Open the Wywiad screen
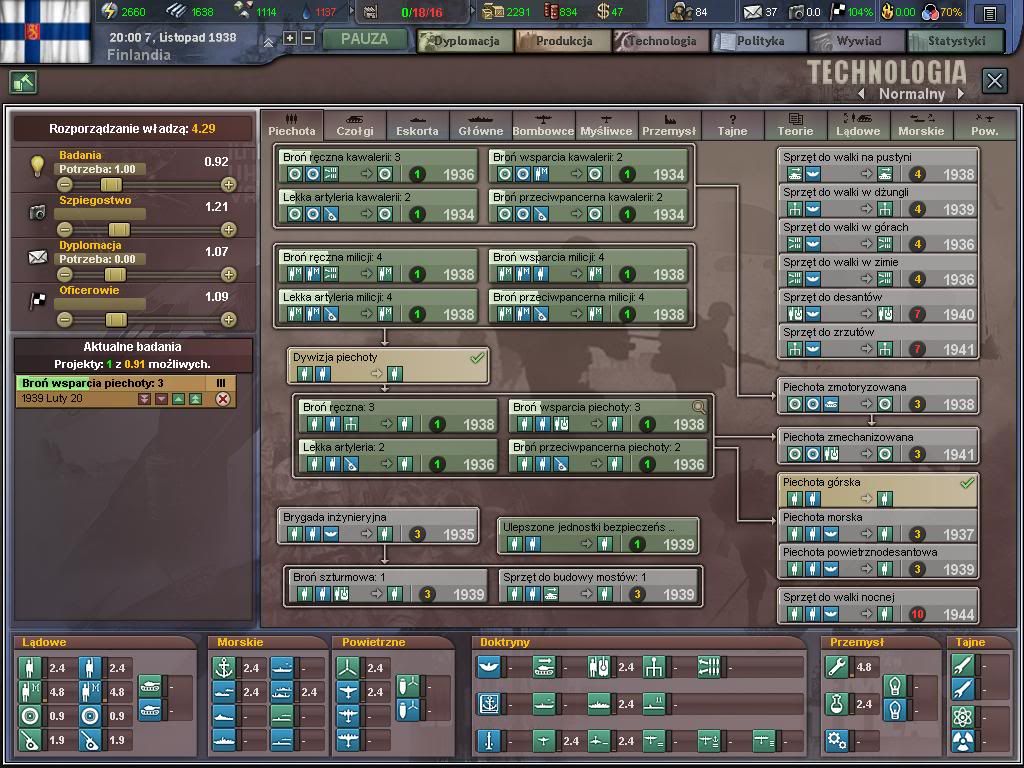This screenshot has width=1024, height=768. (857, 41)
